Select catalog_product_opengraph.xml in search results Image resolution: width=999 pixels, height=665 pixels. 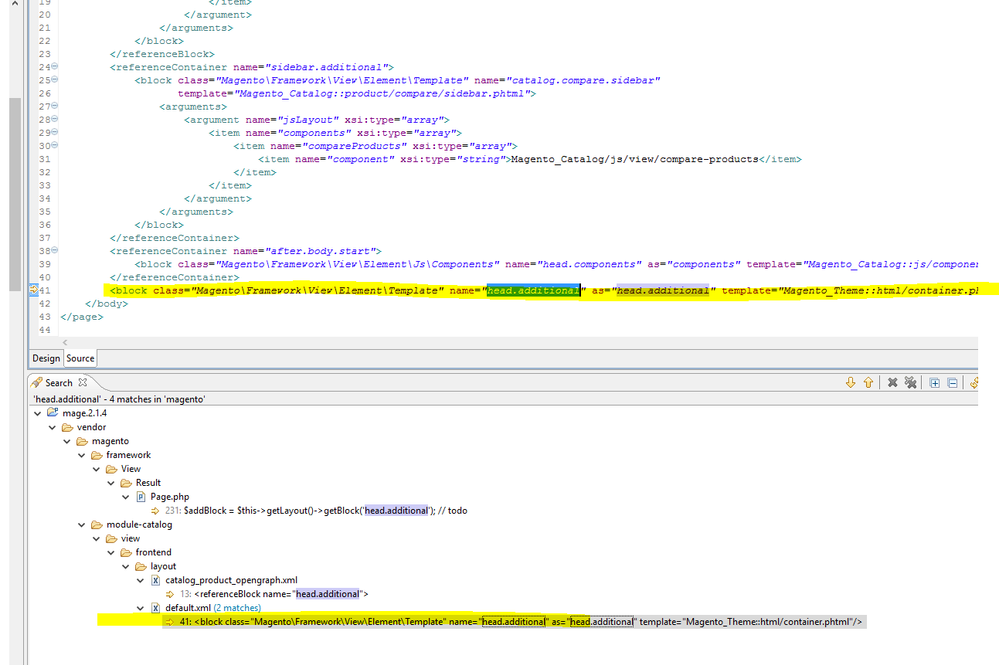tap(231, 580)
